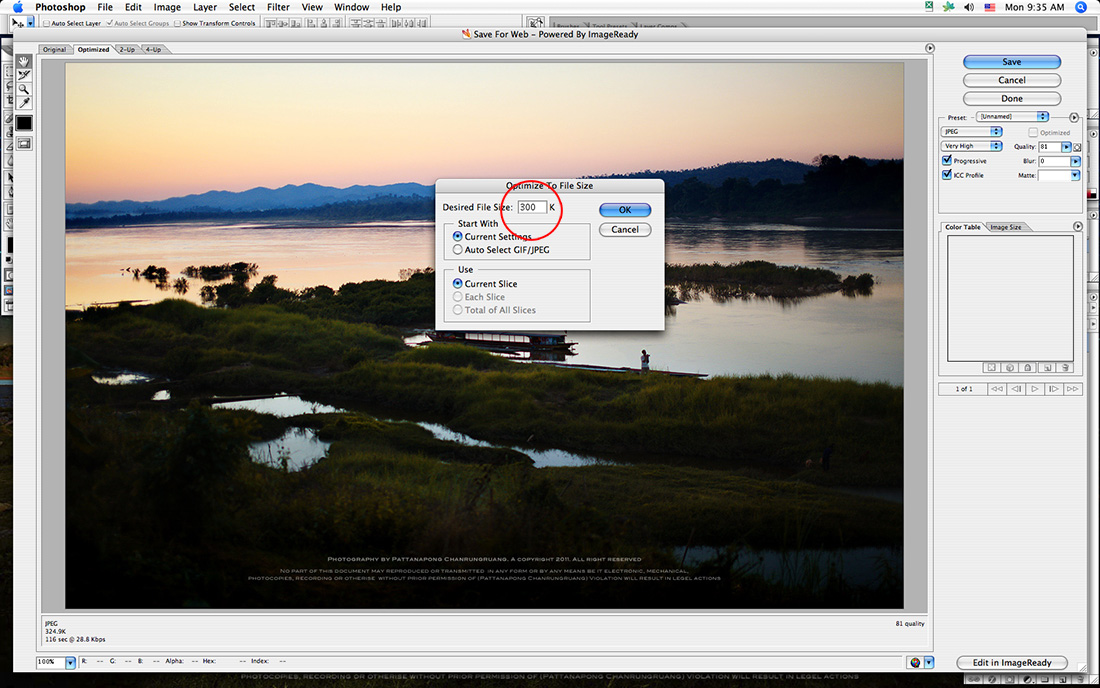The image size is (1100, 688).
Task: Click the Edit in ImageReady button
Action: click(1012, 663)
